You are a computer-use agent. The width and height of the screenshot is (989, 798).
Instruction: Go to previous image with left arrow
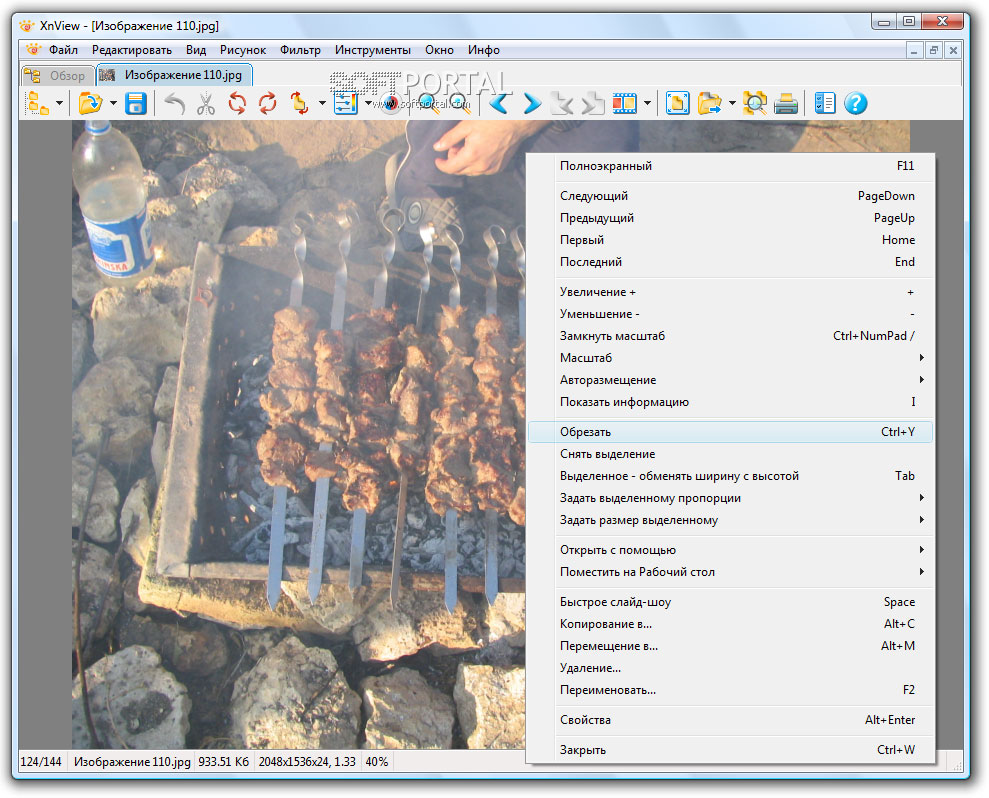pos(500,103)
